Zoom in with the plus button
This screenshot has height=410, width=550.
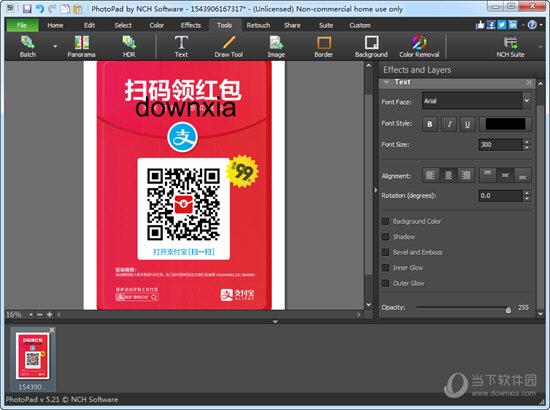[x=49, y=315]
